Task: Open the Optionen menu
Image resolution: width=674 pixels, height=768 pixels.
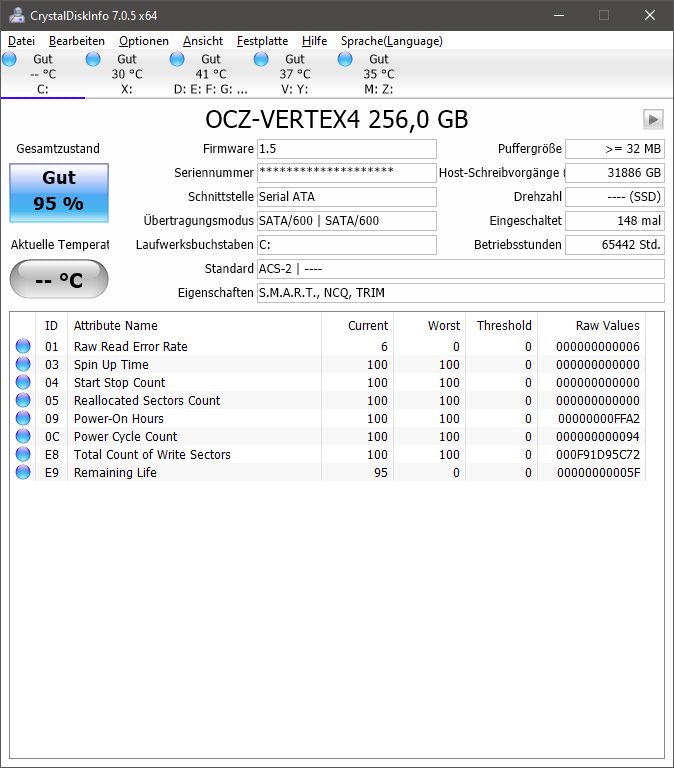Action: coord(144,41)
